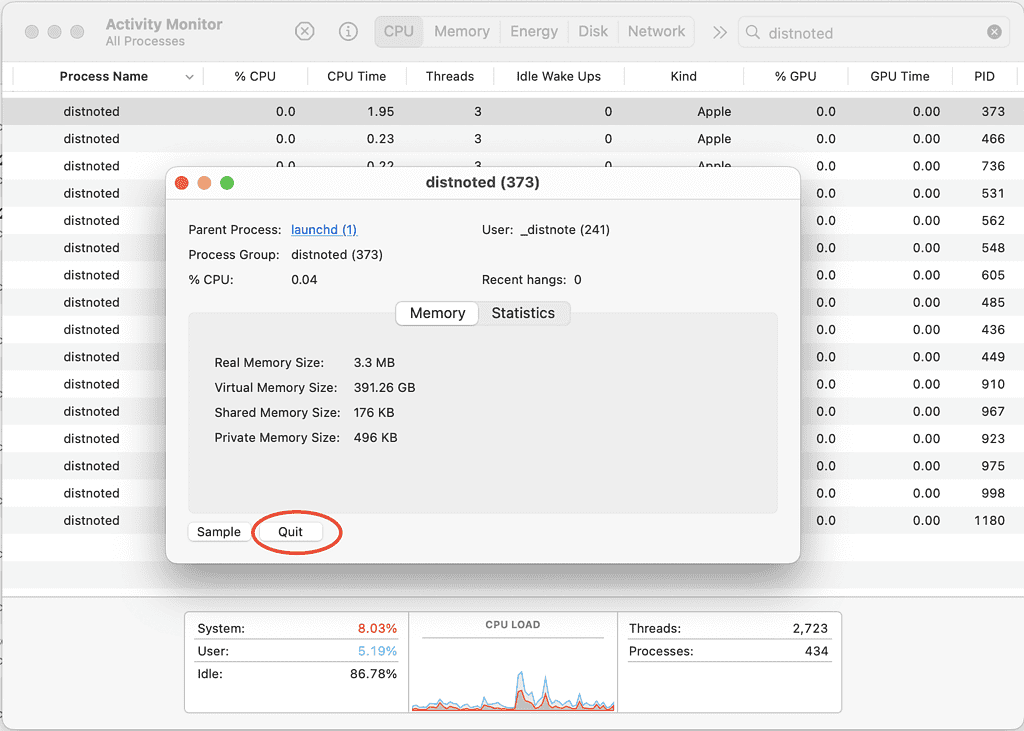The height and width of the screenshot is (731, 1024).
Task: Expand toolbar overflow chevrons
Action: (719, 32)
